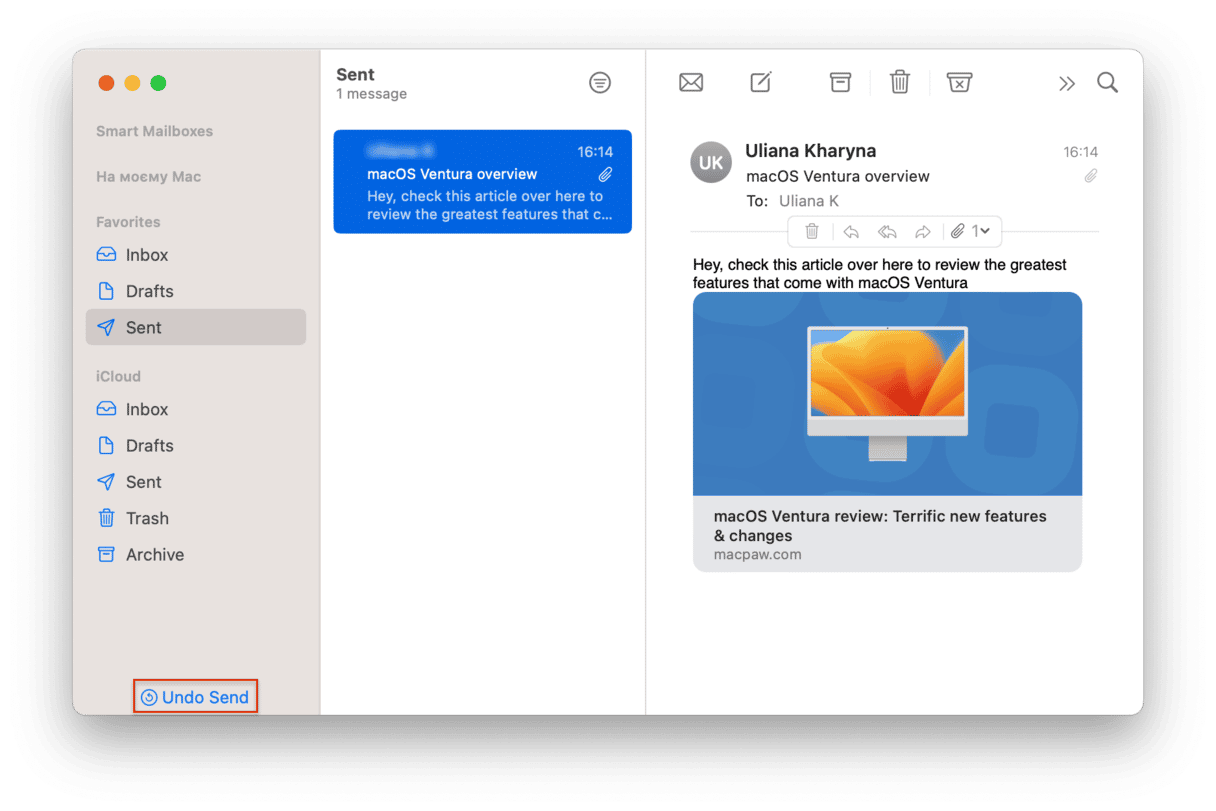Move the message to Junk
Image resolution: width=1216 pixels, height=811 pixels.
tap(959, 83)
